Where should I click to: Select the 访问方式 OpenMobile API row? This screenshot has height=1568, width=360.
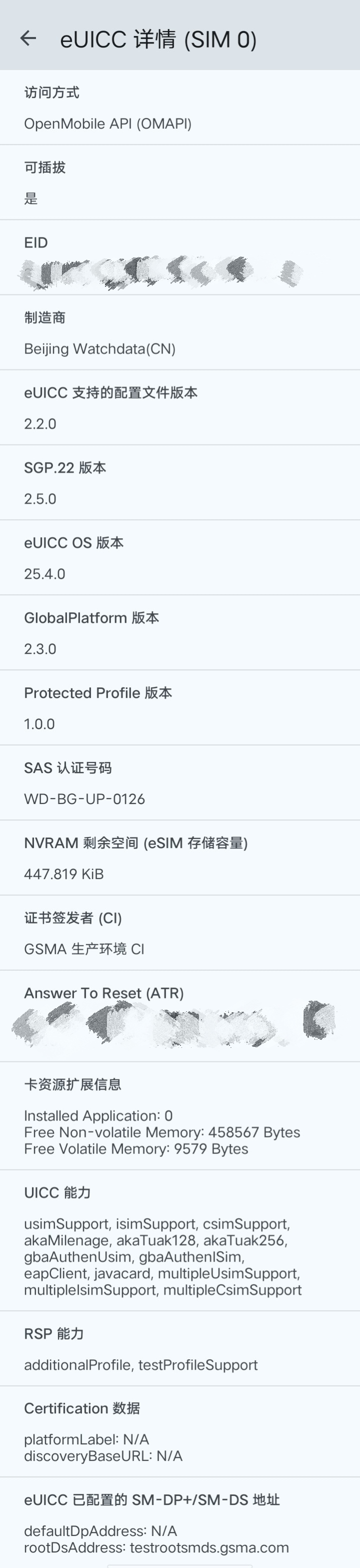click(180, 108)
